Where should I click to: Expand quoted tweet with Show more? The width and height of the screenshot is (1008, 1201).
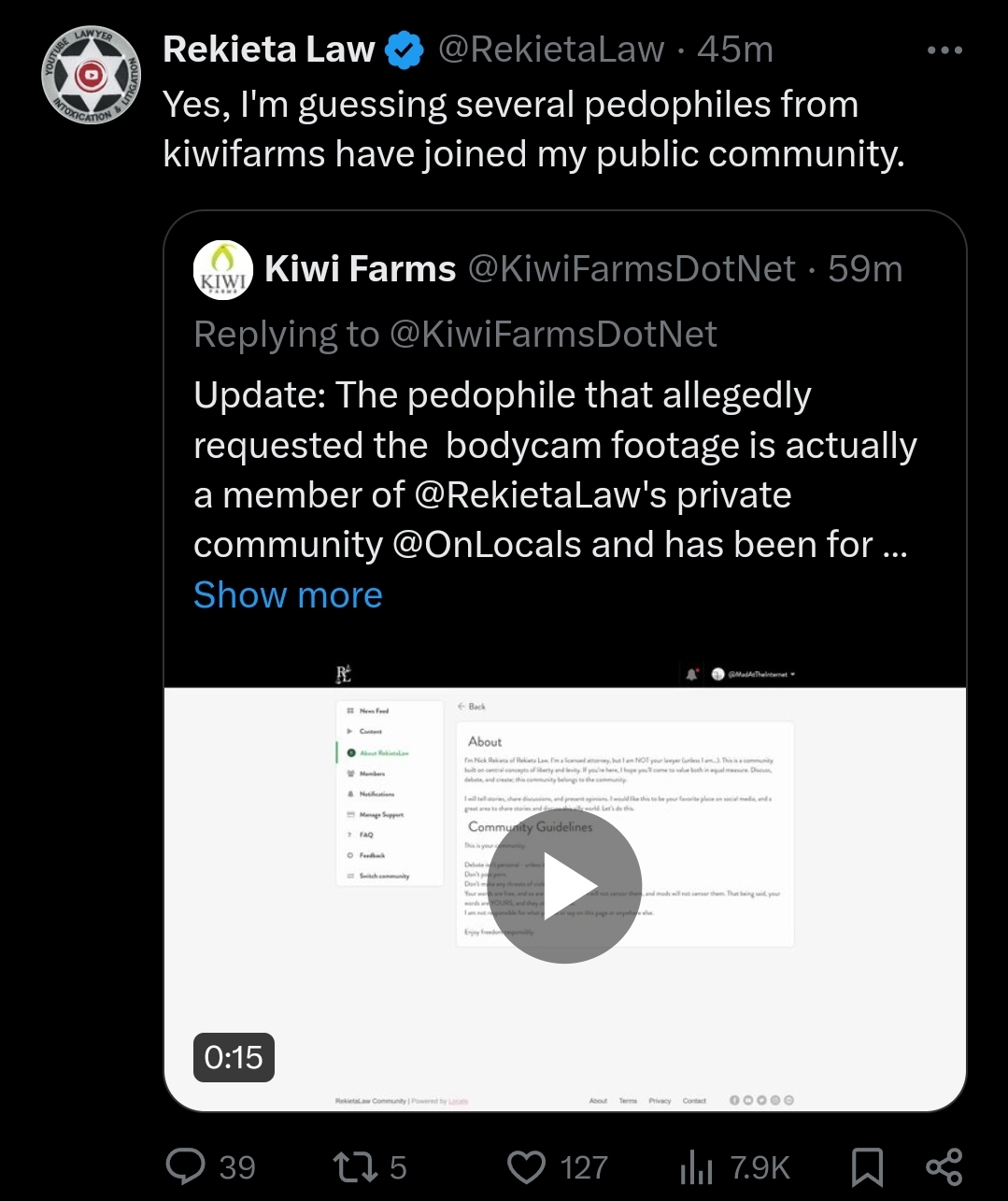pyautogui.click(x=288, y=594)
